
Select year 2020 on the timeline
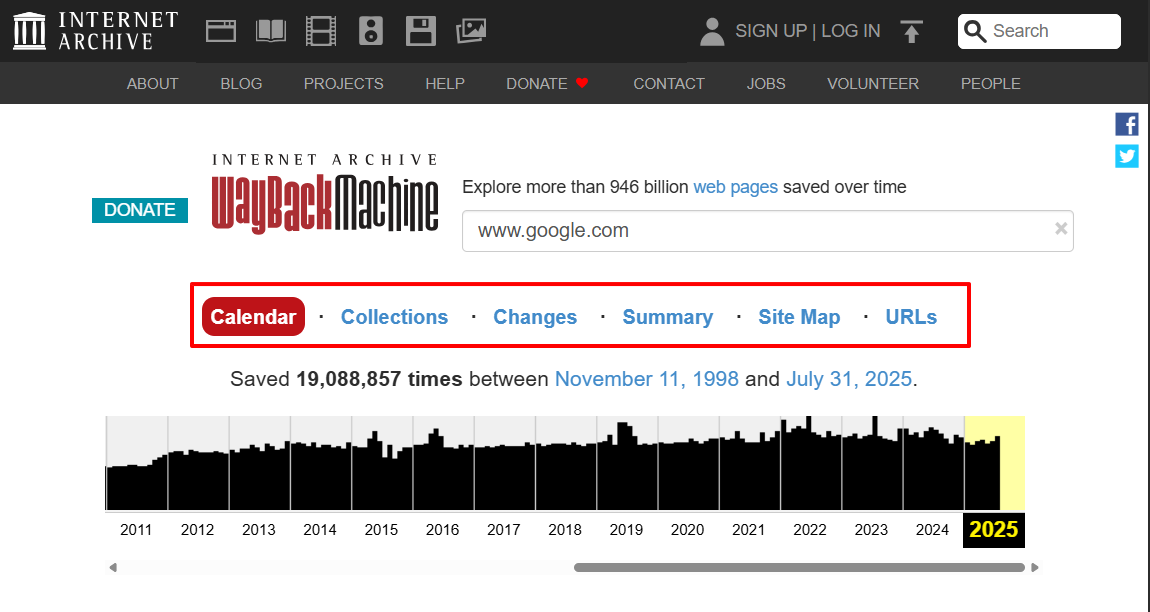pos(688,530)
